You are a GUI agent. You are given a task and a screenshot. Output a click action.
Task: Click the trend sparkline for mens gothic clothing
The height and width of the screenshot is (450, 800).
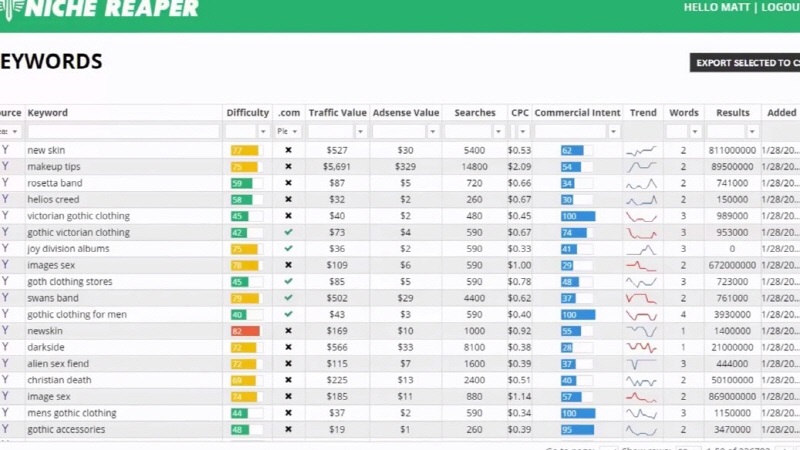point(641,413)
